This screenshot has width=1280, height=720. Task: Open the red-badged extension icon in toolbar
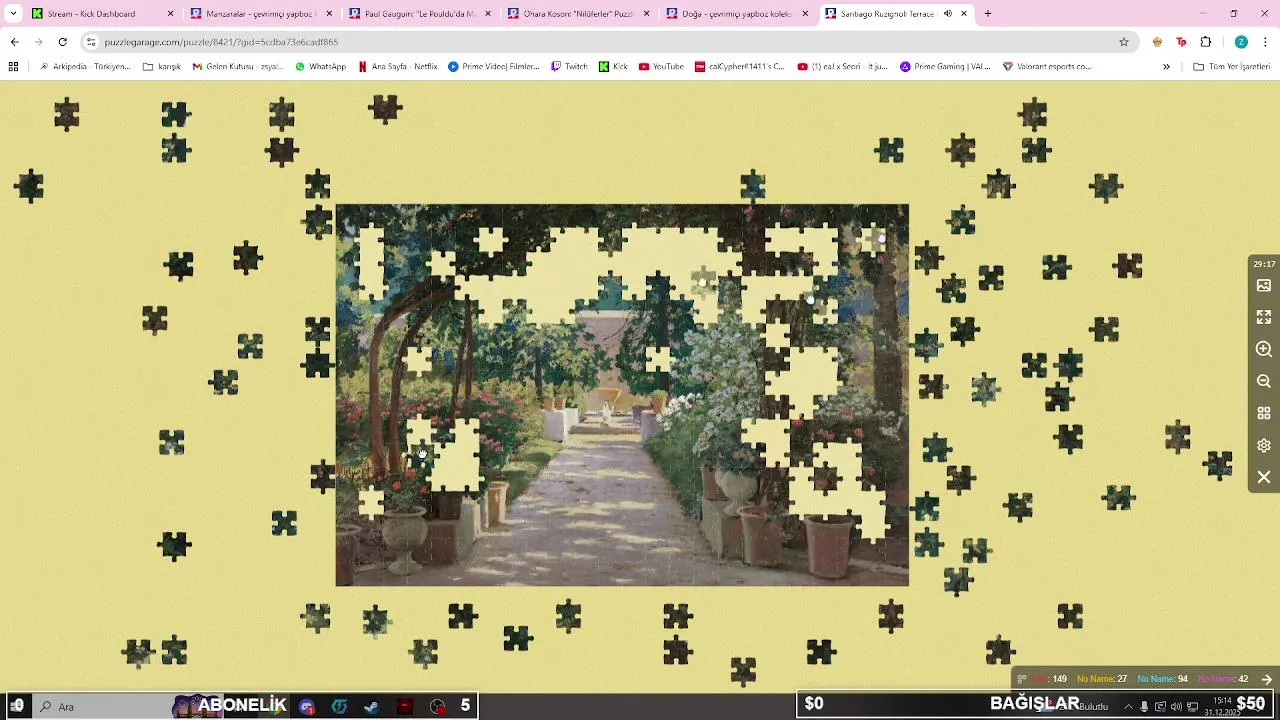[x=1181, y=42]
